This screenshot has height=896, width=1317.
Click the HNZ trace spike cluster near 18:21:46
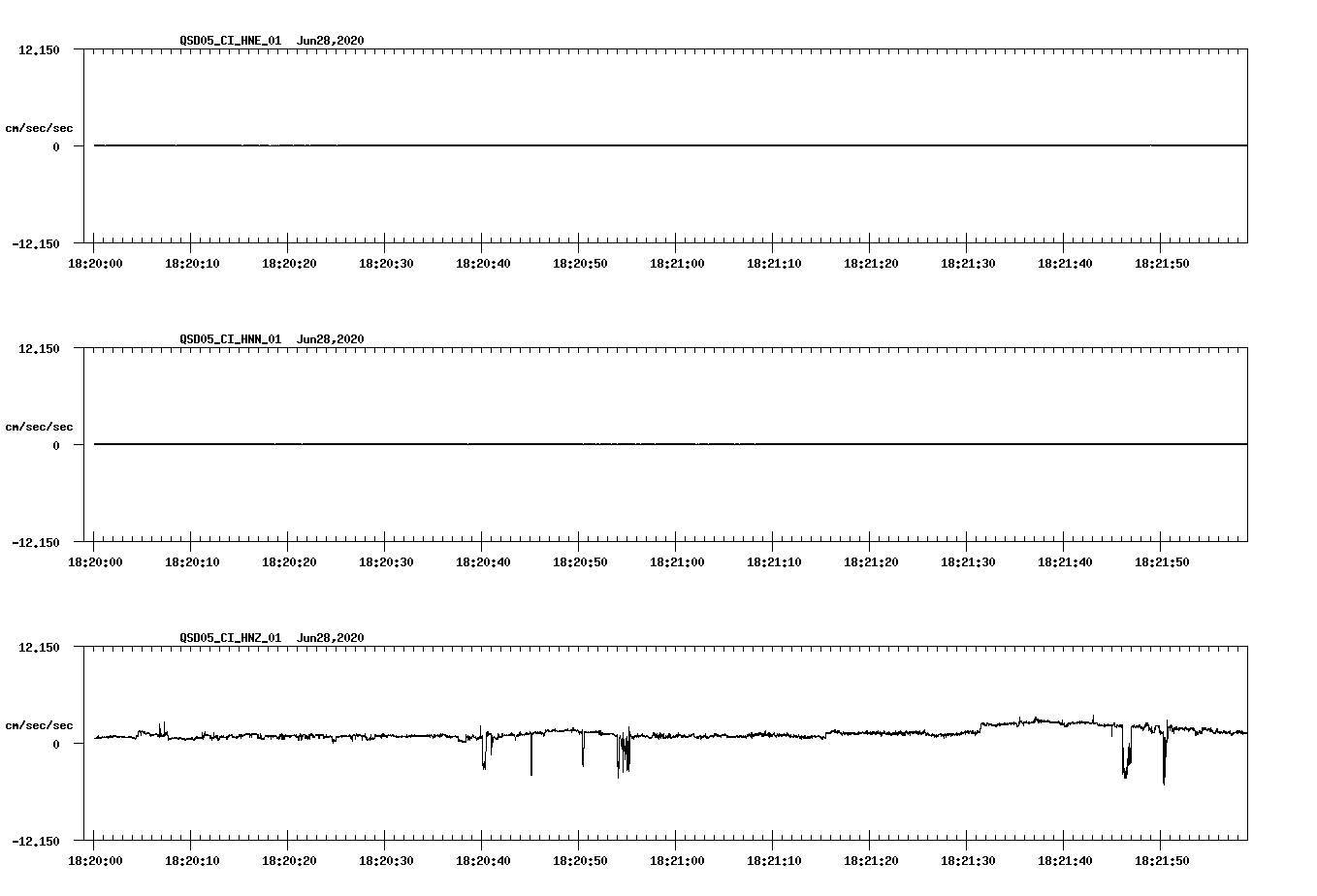click(1126, 752)
